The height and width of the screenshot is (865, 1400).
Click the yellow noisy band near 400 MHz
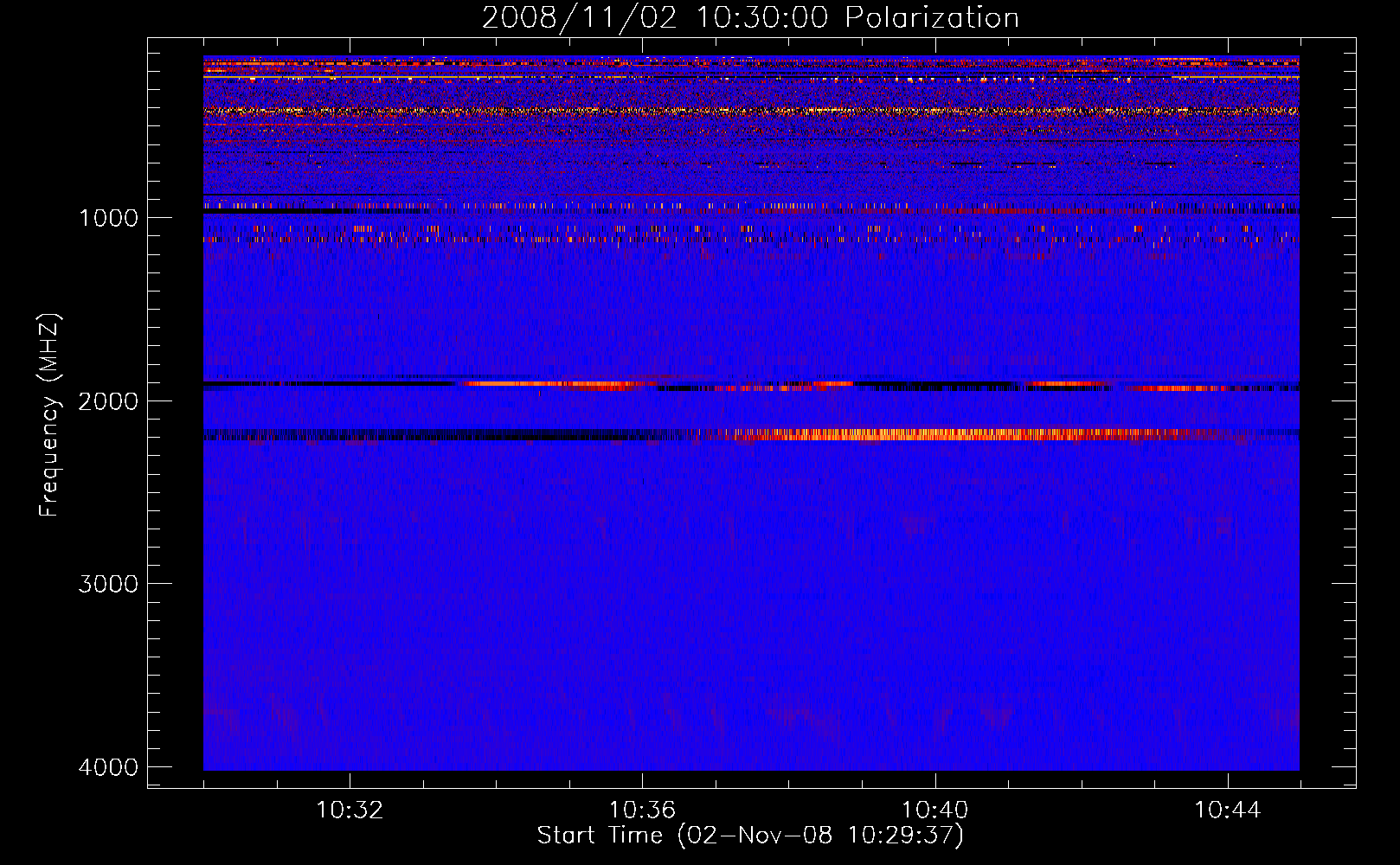(x=751, y=111)
